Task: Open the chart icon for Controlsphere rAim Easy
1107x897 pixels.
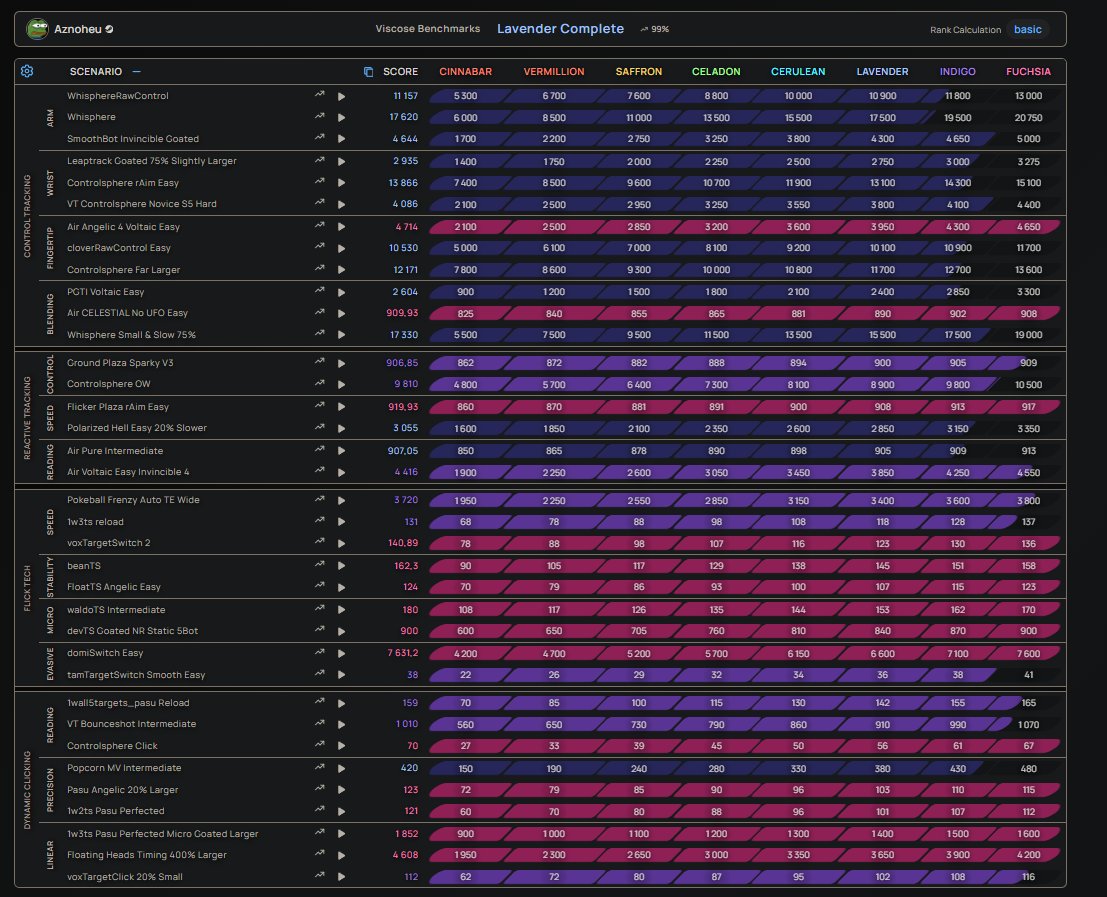Action: [x=320, y=181]
